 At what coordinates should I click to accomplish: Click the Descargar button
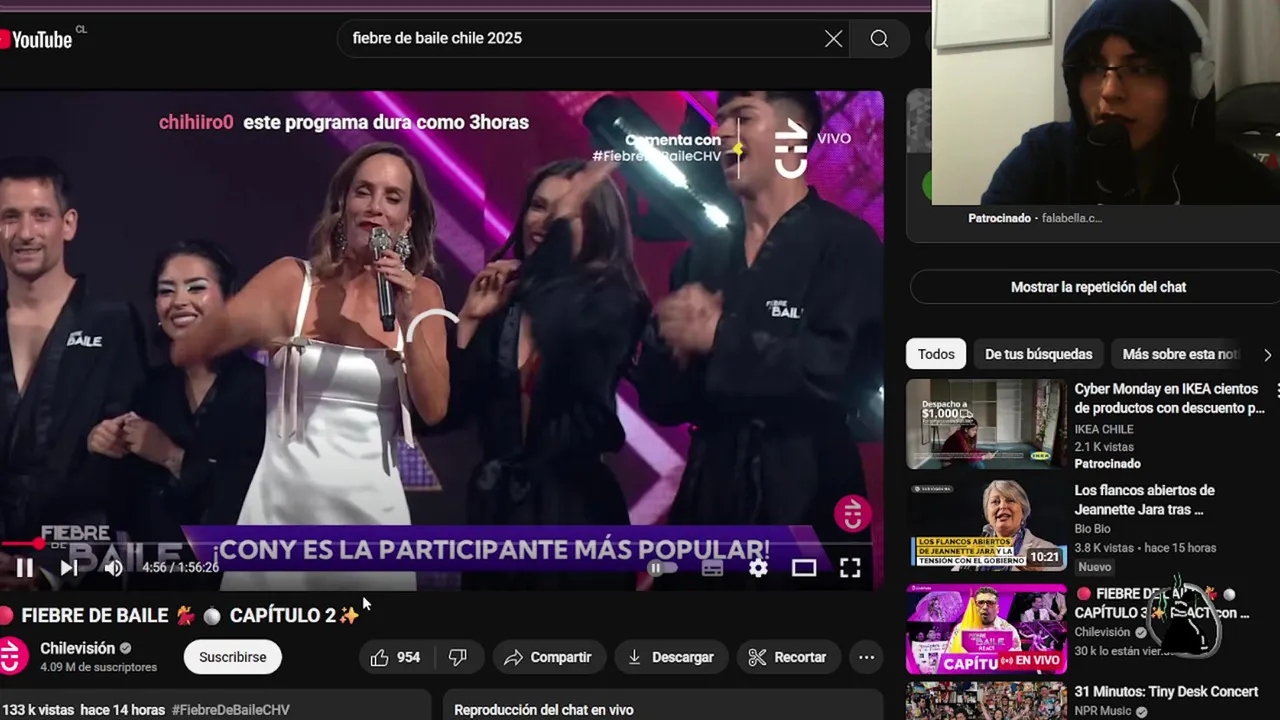point(670,657)
